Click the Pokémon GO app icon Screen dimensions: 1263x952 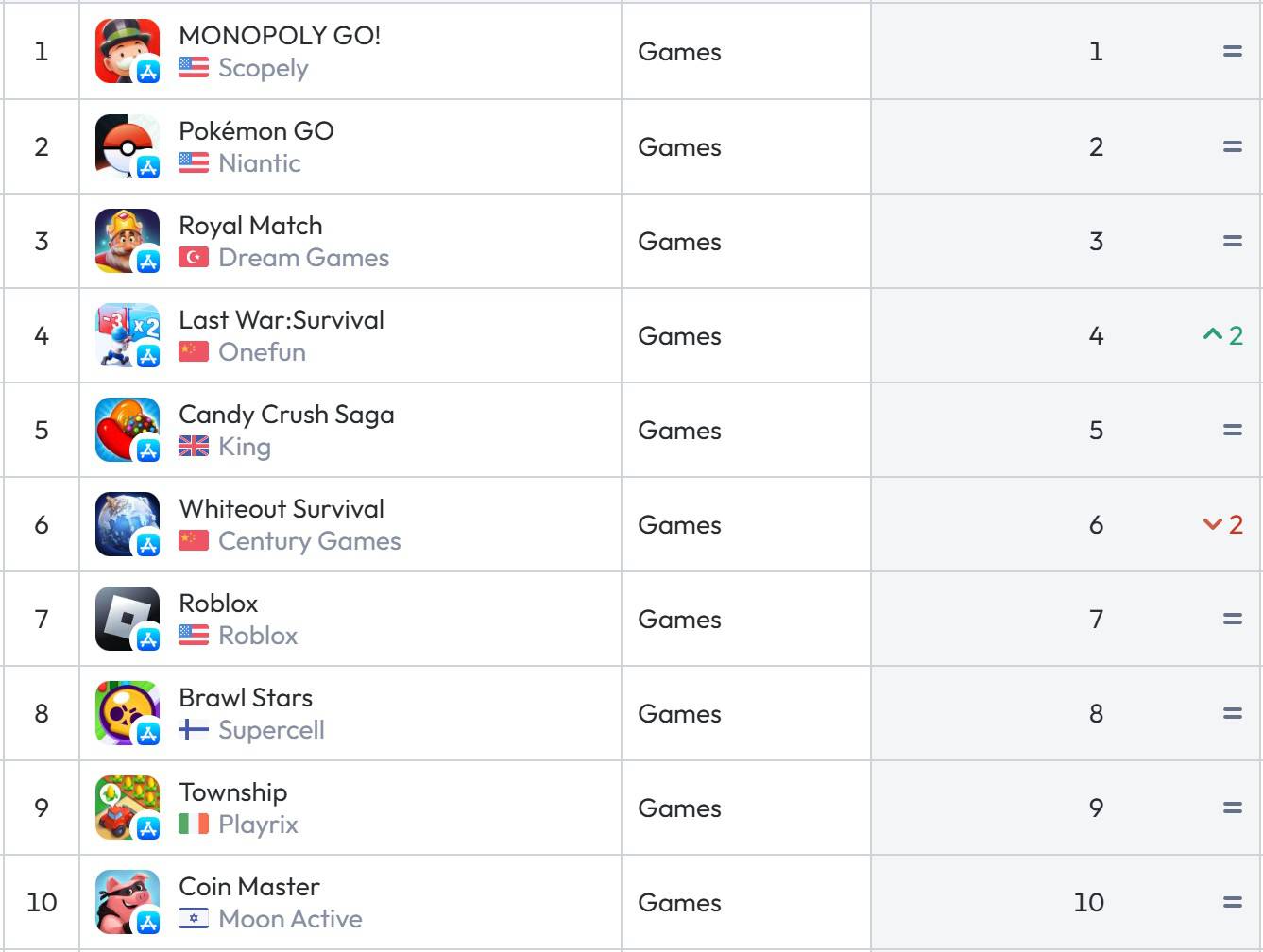pos(128,146)
